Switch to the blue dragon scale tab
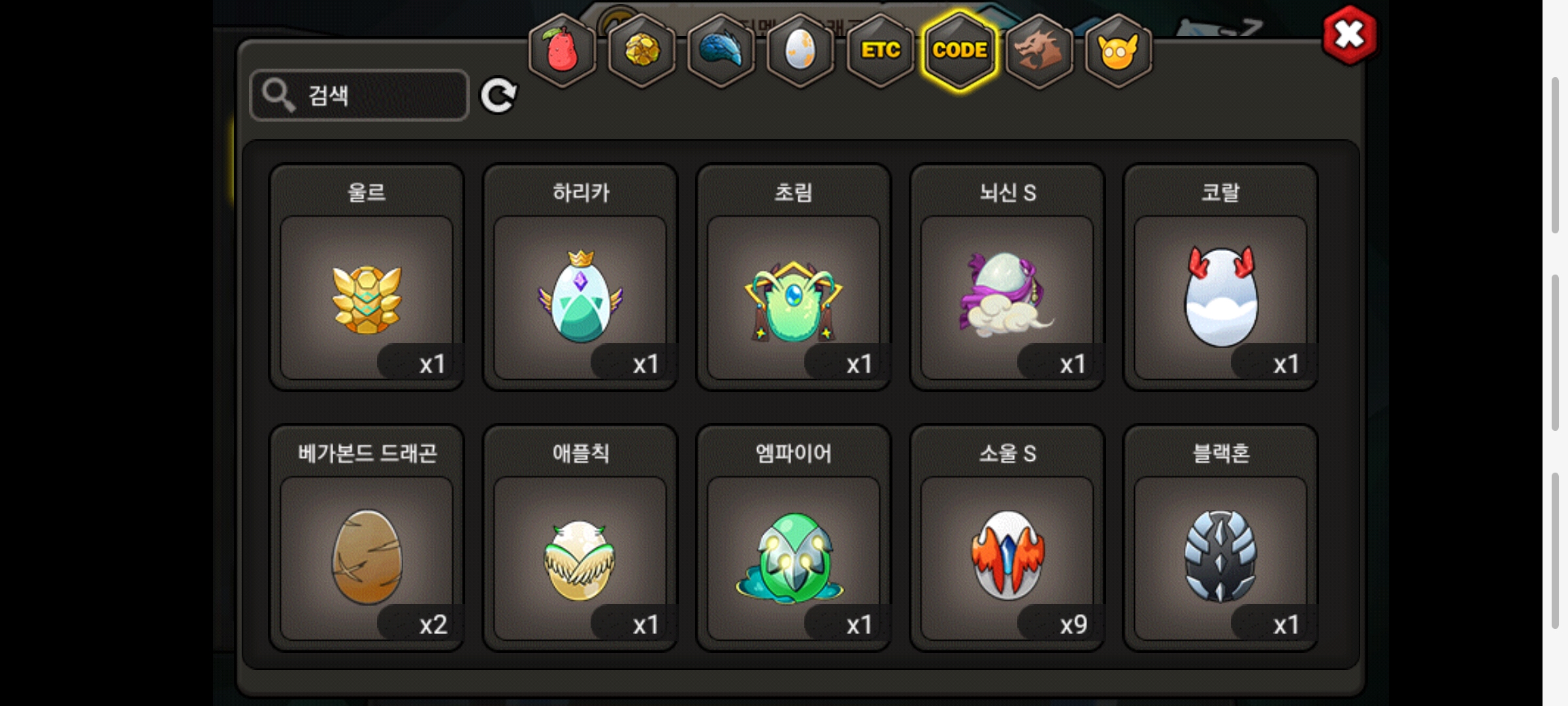Viewport: 1568px width, 706px height. click(x=721, y=50)
